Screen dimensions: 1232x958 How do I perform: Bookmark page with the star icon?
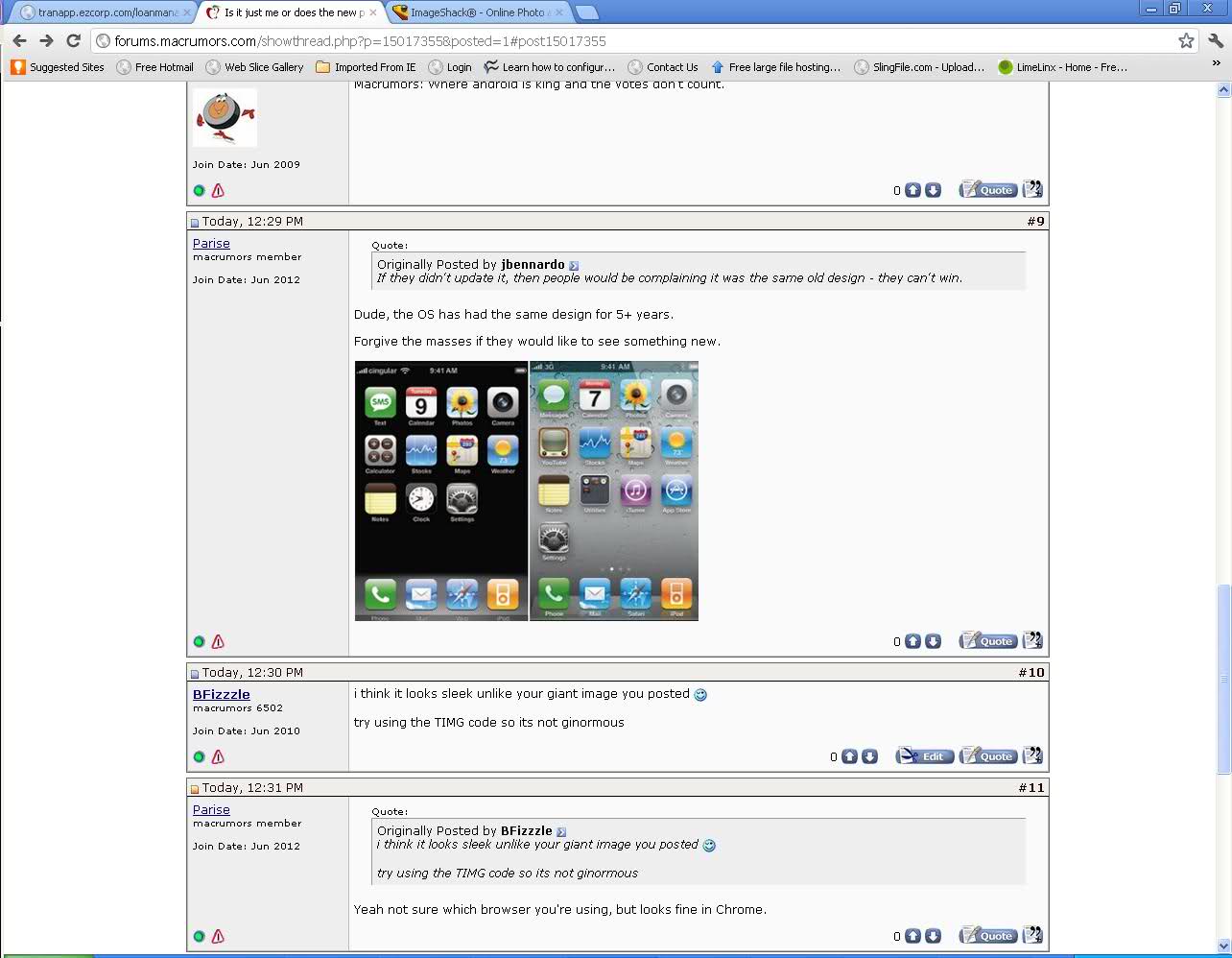click(x=1186, y=40)
